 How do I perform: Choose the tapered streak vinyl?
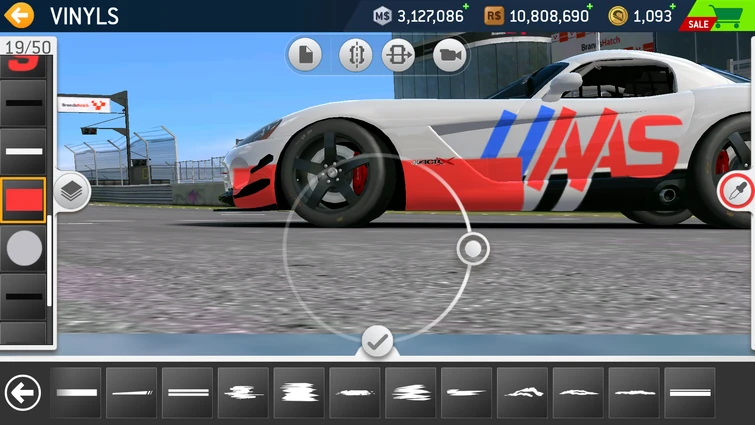pos(467,393)
